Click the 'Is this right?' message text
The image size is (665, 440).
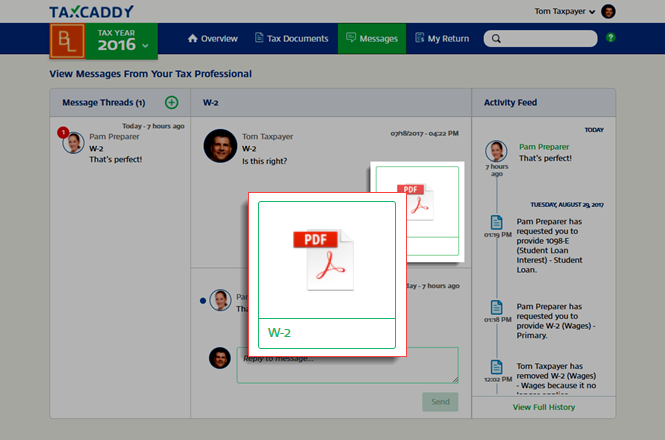pos(265,161)
